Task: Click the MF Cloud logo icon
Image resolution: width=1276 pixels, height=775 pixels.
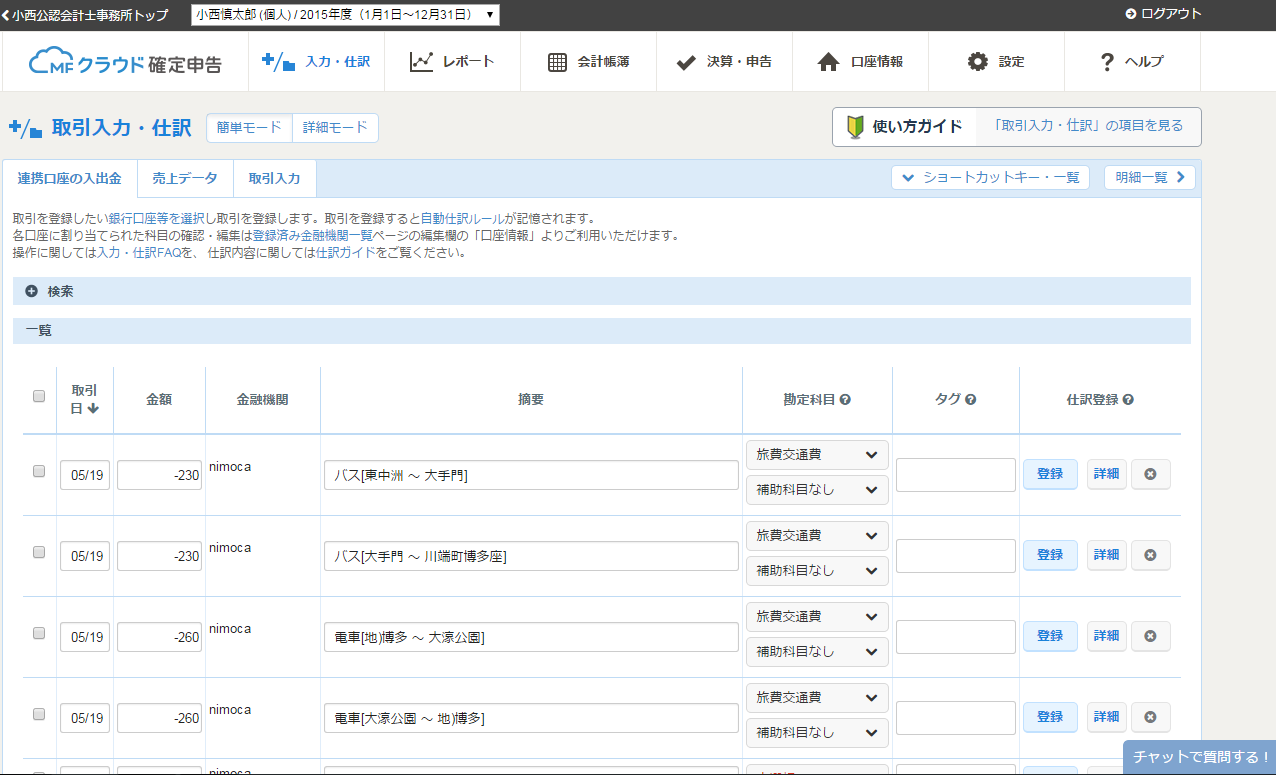Action: tap(51, 61)
